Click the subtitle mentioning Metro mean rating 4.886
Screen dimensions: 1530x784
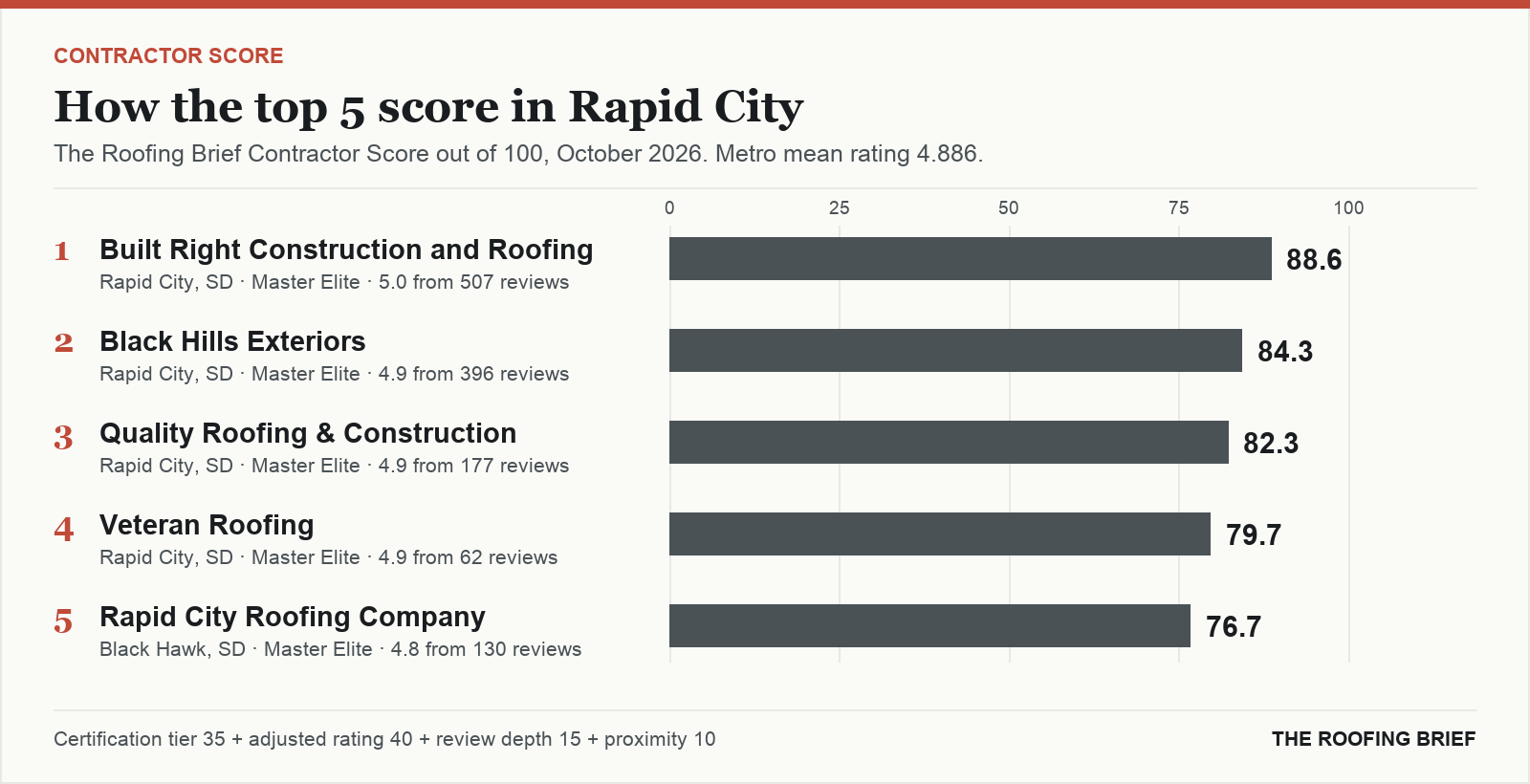[518, 154]
